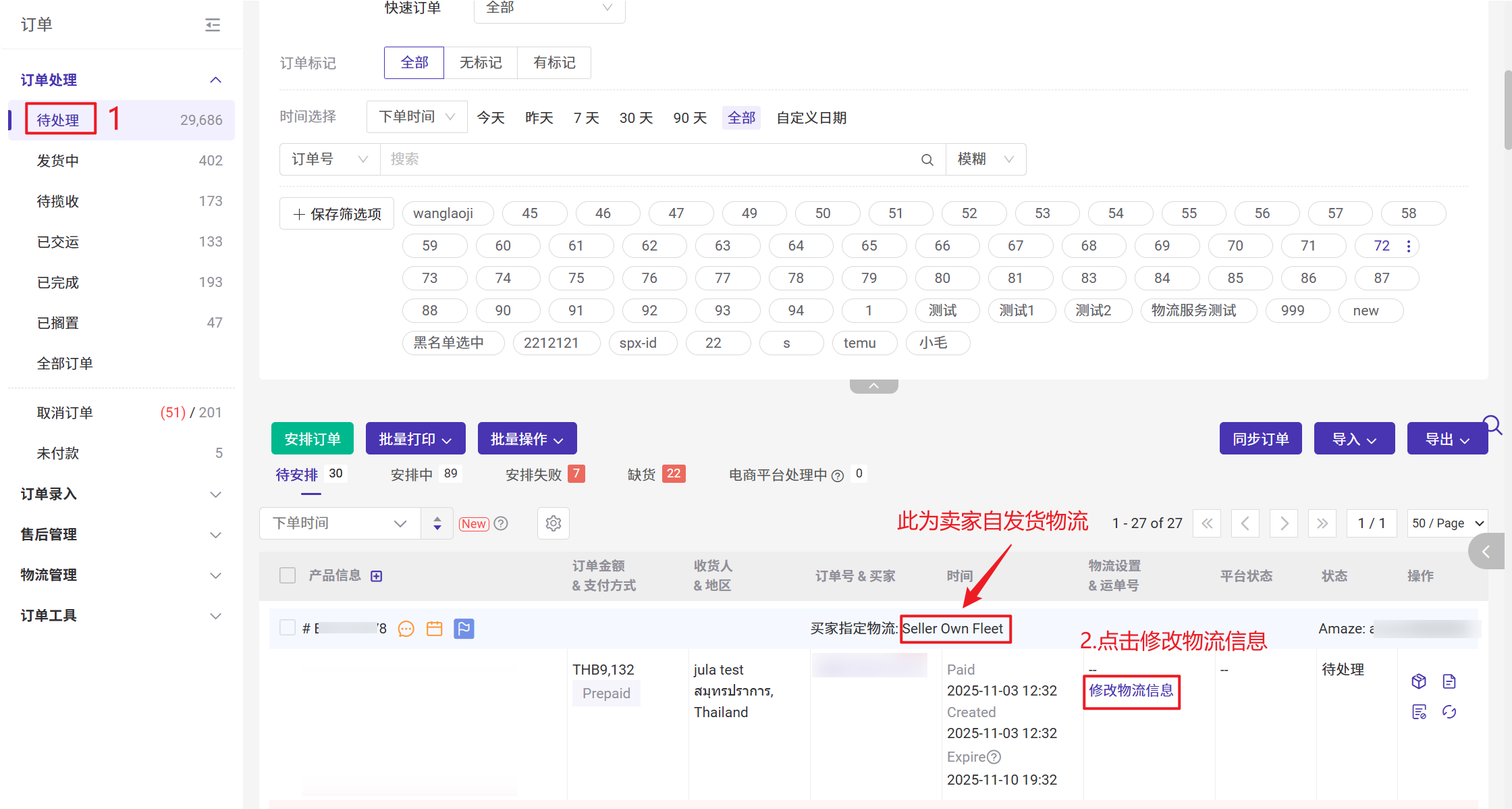
Task: Click the orange calendar icon on the order row
Action: pyautogui.click(x=435, y=629)
